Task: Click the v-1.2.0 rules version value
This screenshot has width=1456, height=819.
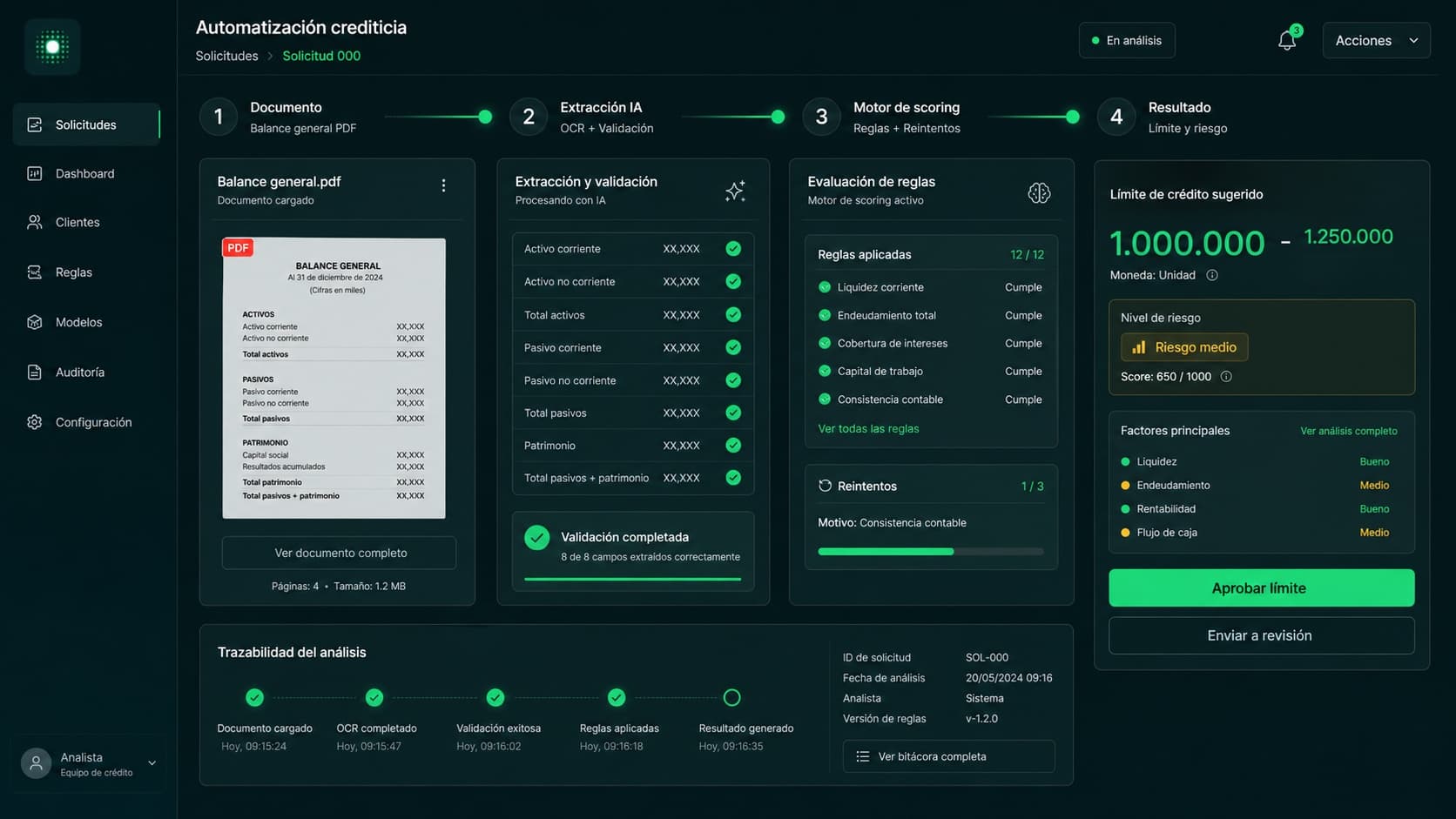Action: (x=981, y=719)
